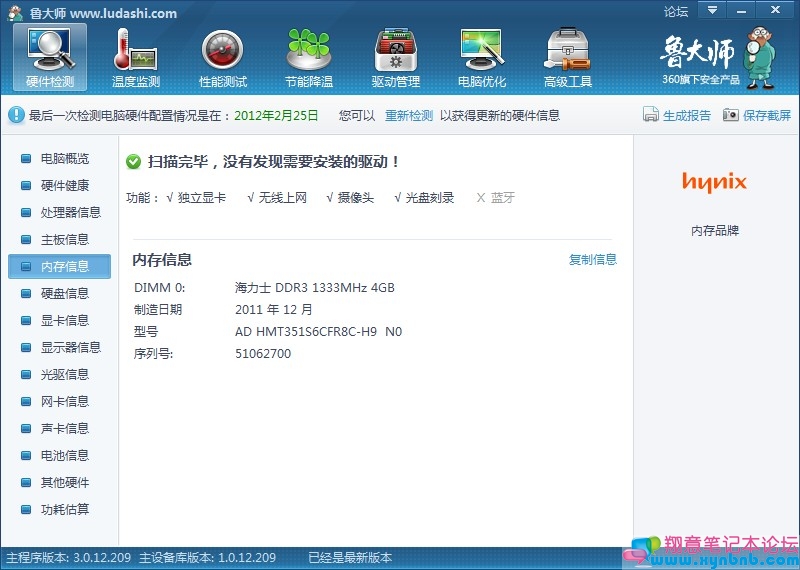Open 性能测试 performance test

222,58
